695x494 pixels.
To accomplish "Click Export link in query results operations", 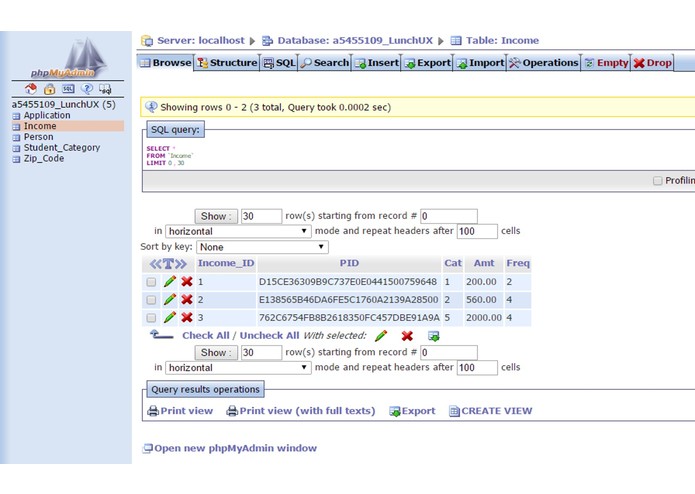I will [x=412, y=411].
